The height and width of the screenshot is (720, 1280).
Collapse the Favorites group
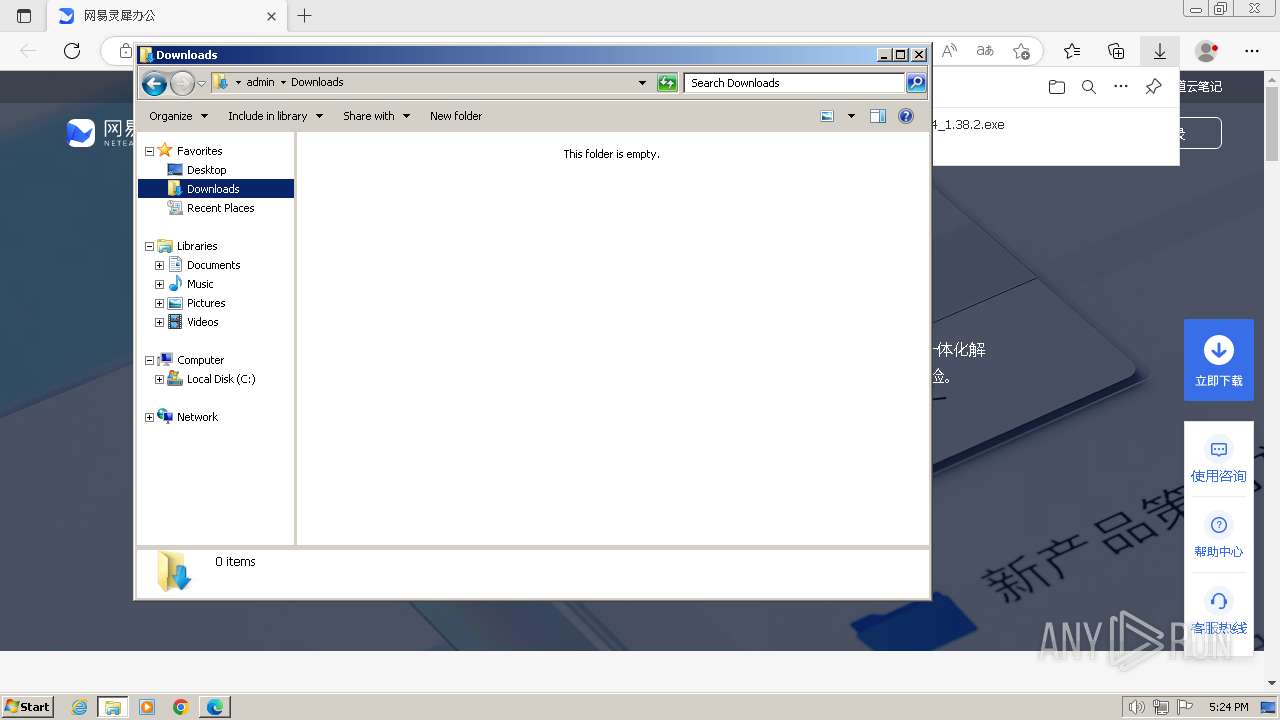tap(150, 151)
